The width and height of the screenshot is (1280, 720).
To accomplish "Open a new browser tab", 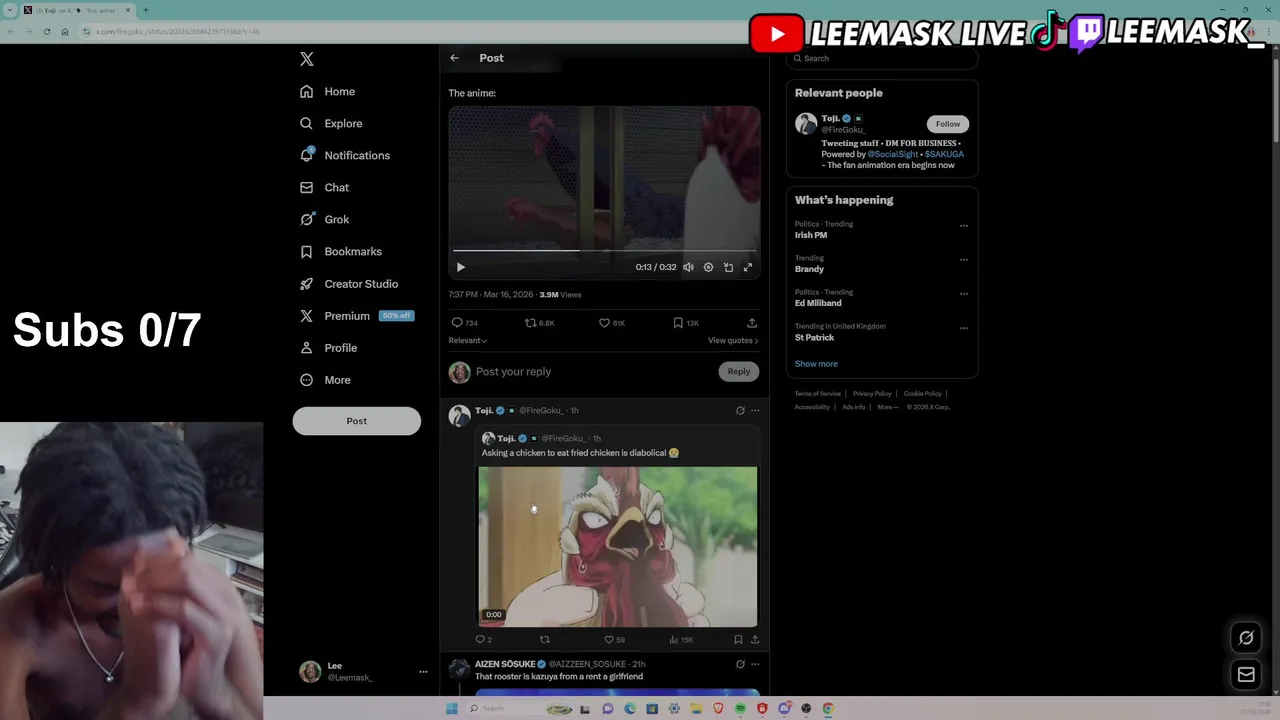I will [145, 10].
